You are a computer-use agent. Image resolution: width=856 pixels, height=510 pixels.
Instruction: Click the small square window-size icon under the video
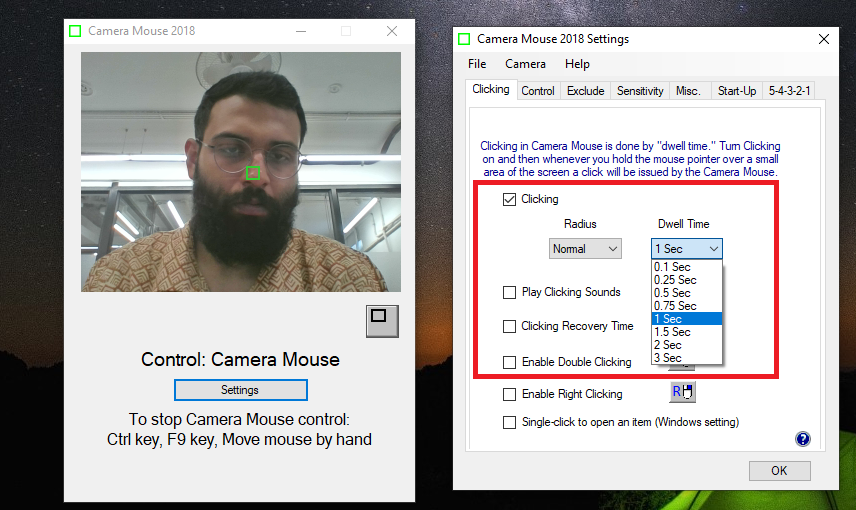(382, 321)
